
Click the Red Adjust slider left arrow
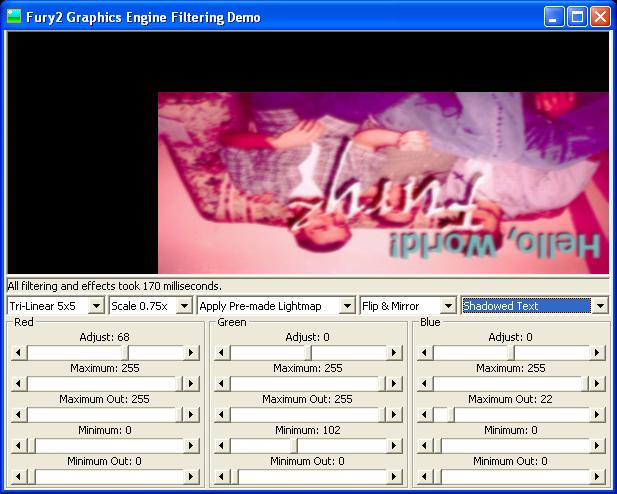coord(17,353)
